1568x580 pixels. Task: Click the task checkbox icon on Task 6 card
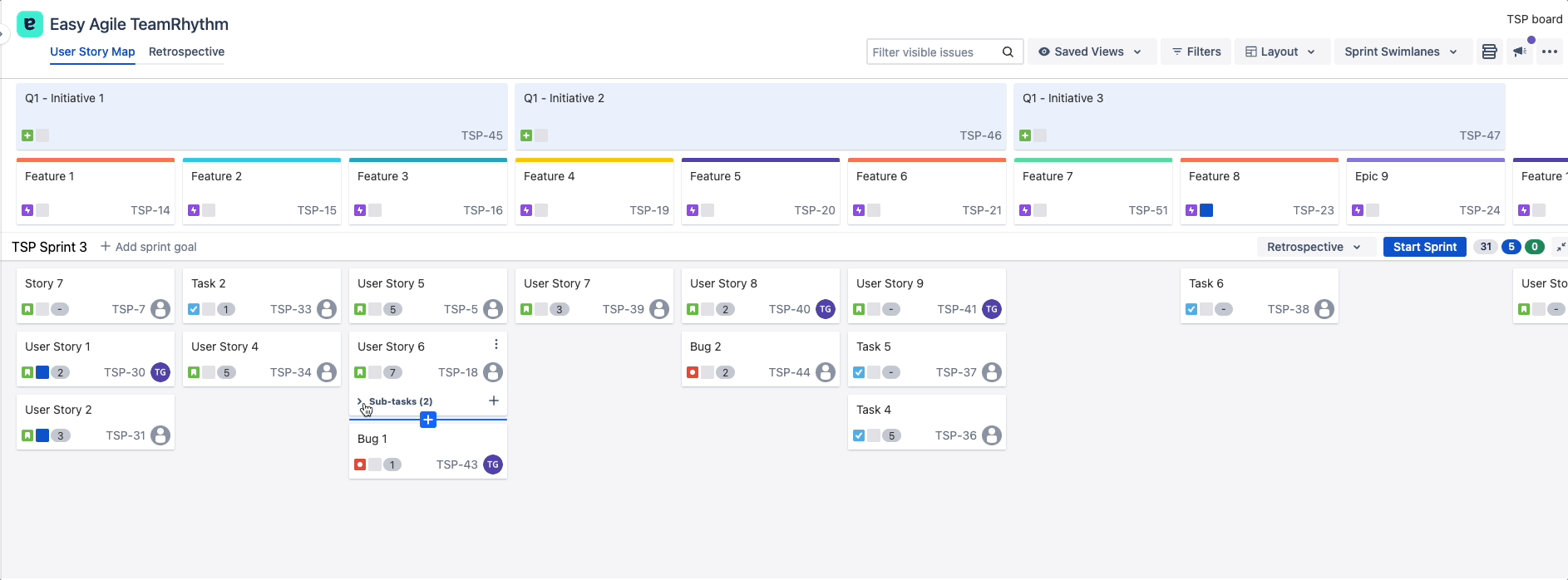[1191, 309]
